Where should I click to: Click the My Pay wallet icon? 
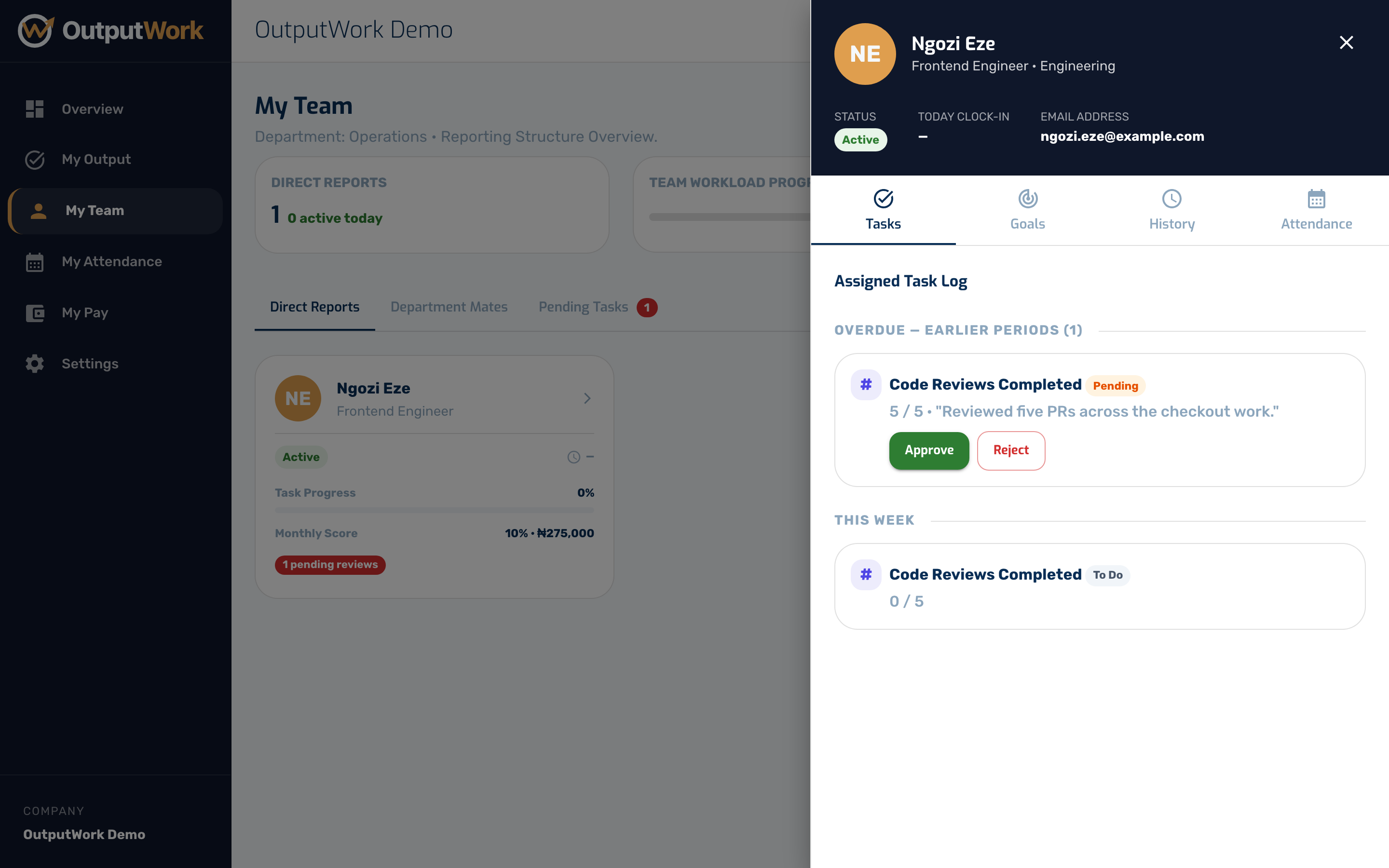click(34, 313)
